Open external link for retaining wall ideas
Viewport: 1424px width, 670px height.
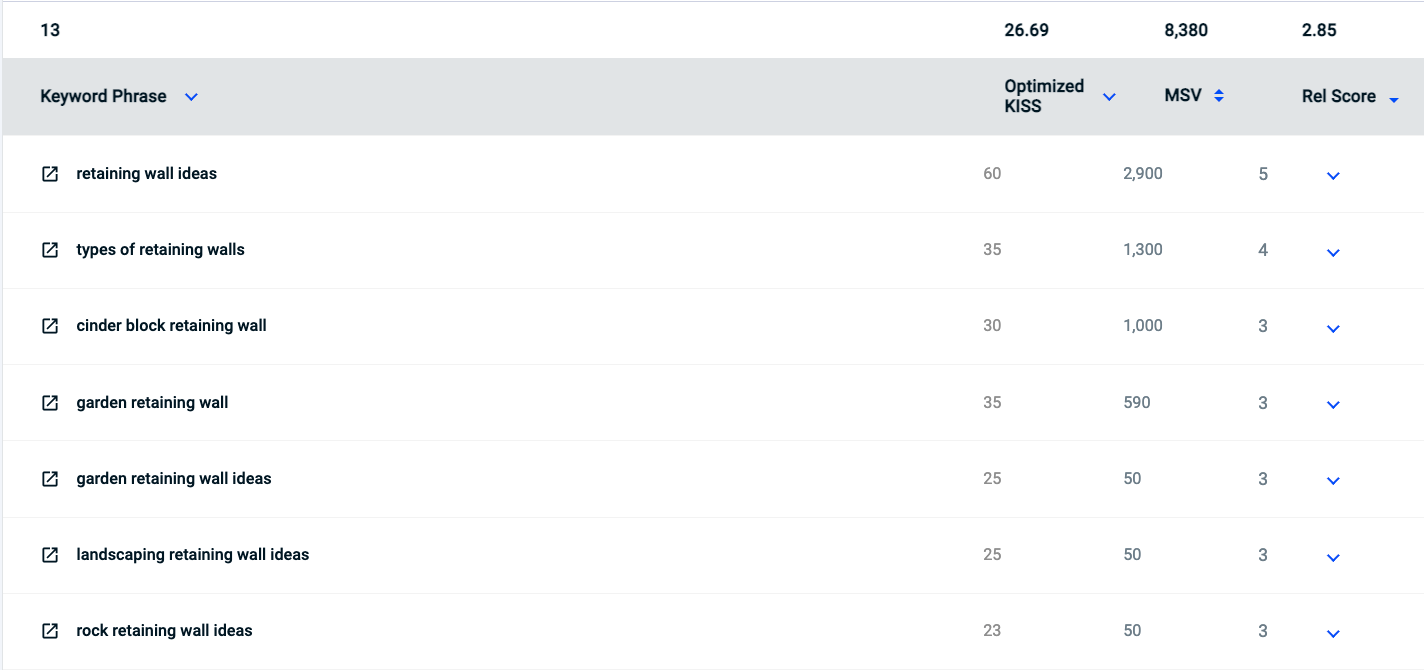(50, 174)
